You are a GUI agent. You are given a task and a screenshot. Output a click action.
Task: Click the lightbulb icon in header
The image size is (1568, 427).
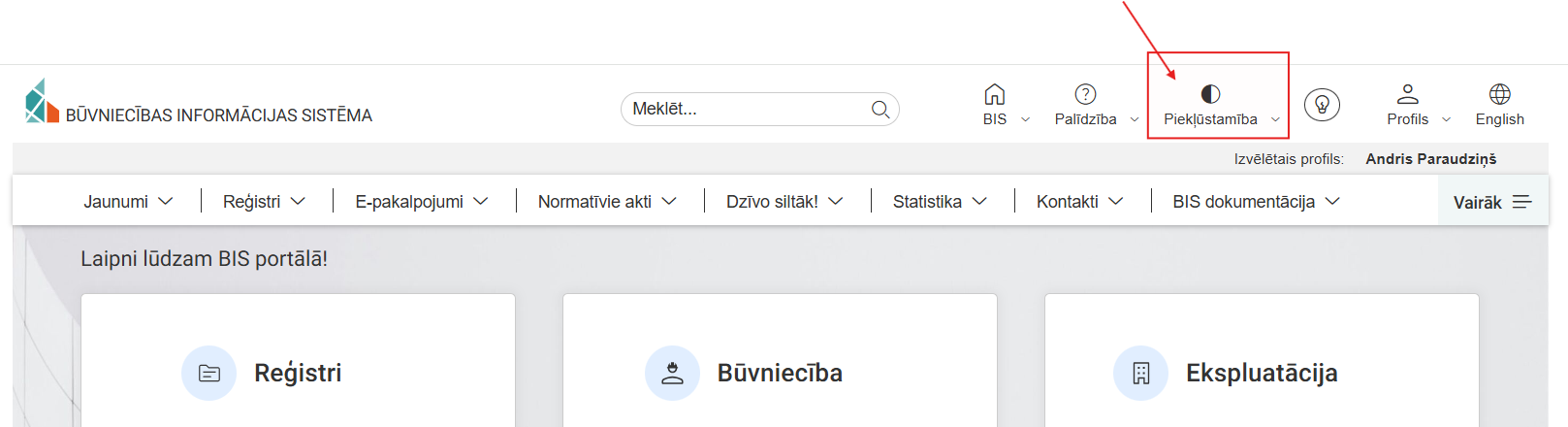(1322, 105)
